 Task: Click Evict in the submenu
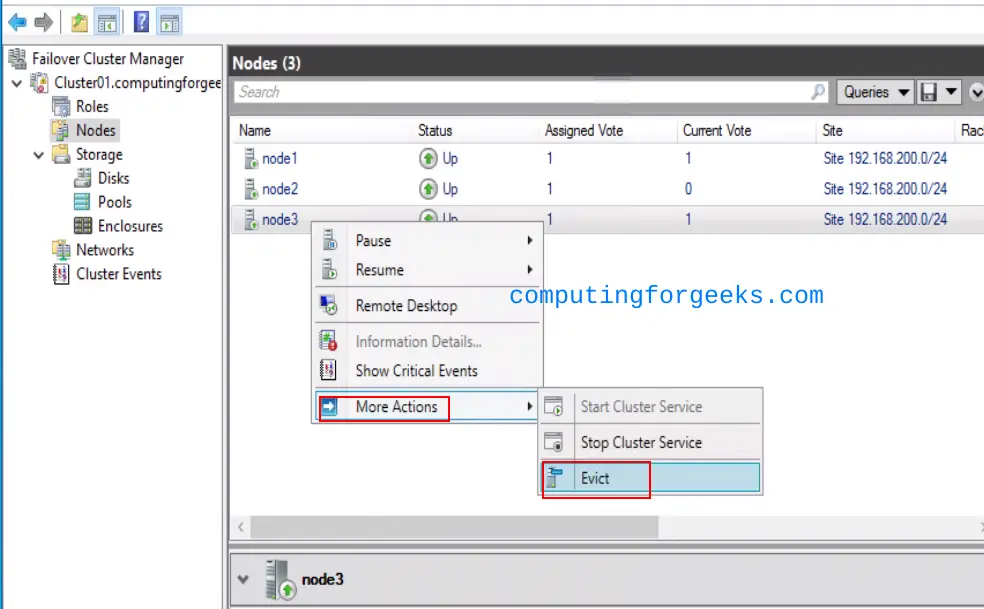tap(650, 478)
